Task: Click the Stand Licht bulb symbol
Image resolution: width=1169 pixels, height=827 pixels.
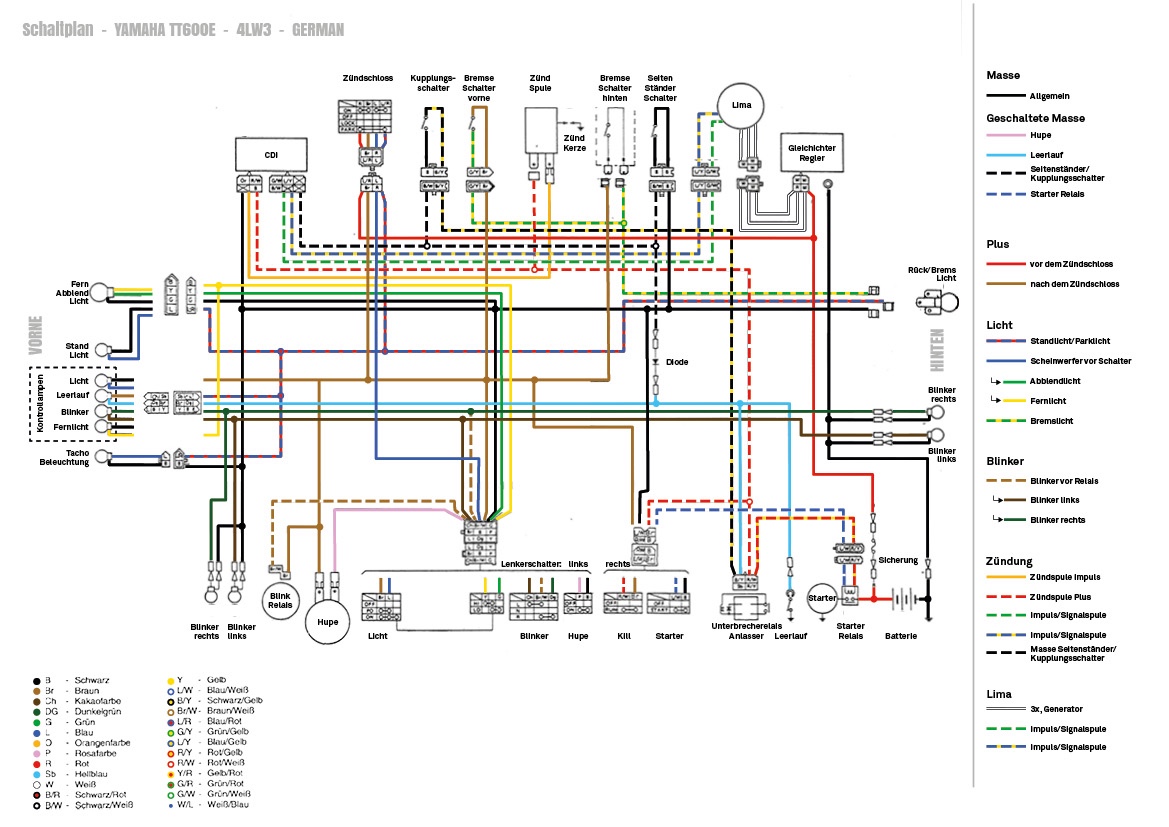Action: [104, 350]
